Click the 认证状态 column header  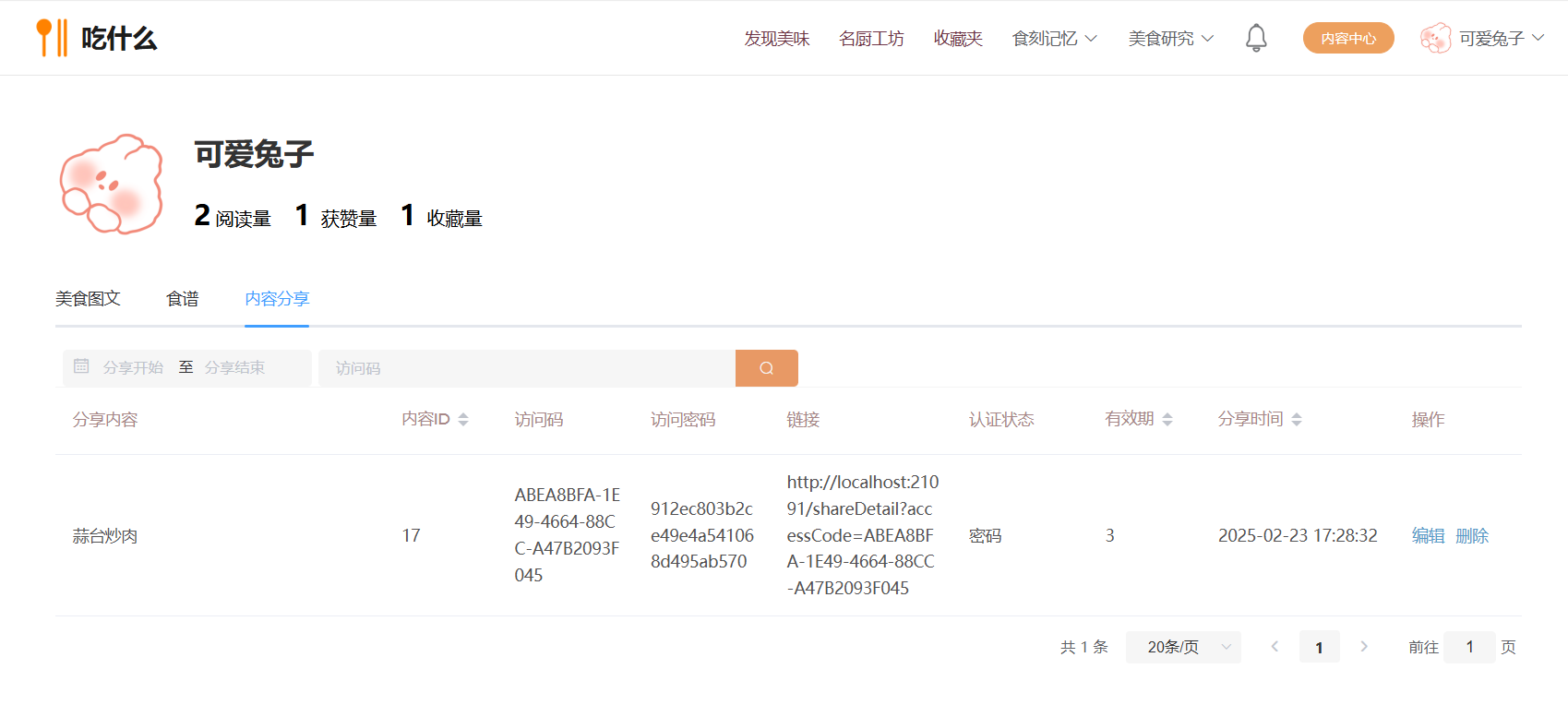click(x=1001, y=419)
